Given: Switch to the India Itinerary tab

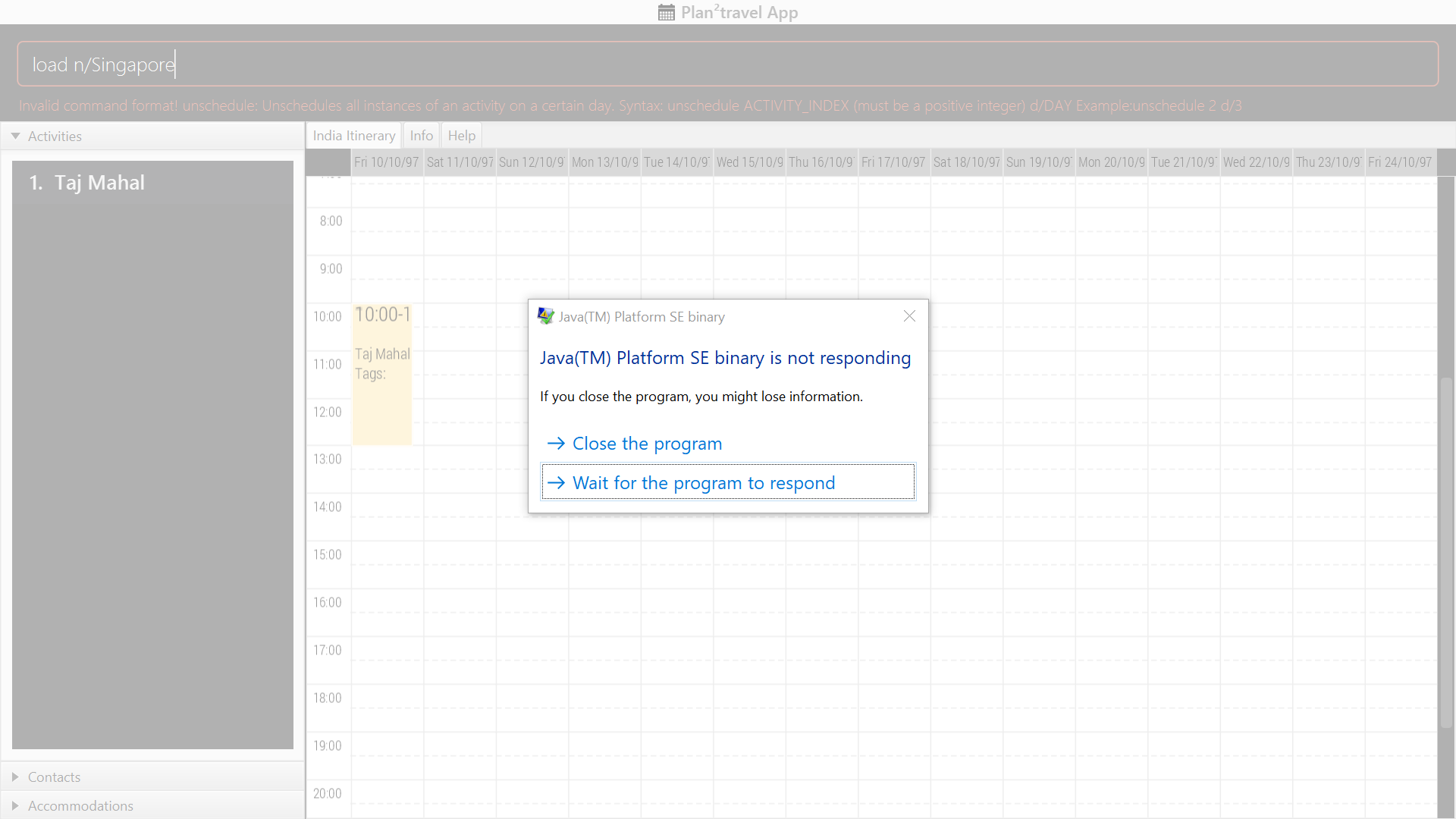Looking at the screenshot, I should 353,136.
